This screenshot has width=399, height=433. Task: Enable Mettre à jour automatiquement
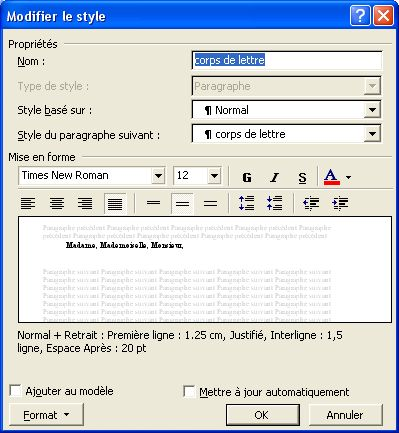coord(189,392)
